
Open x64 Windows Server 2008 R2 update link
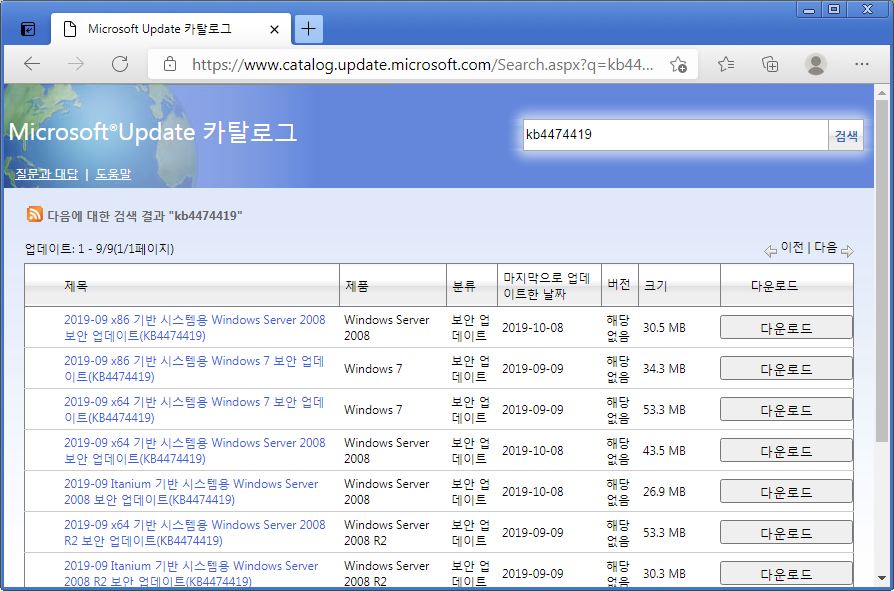pos(194,533)
